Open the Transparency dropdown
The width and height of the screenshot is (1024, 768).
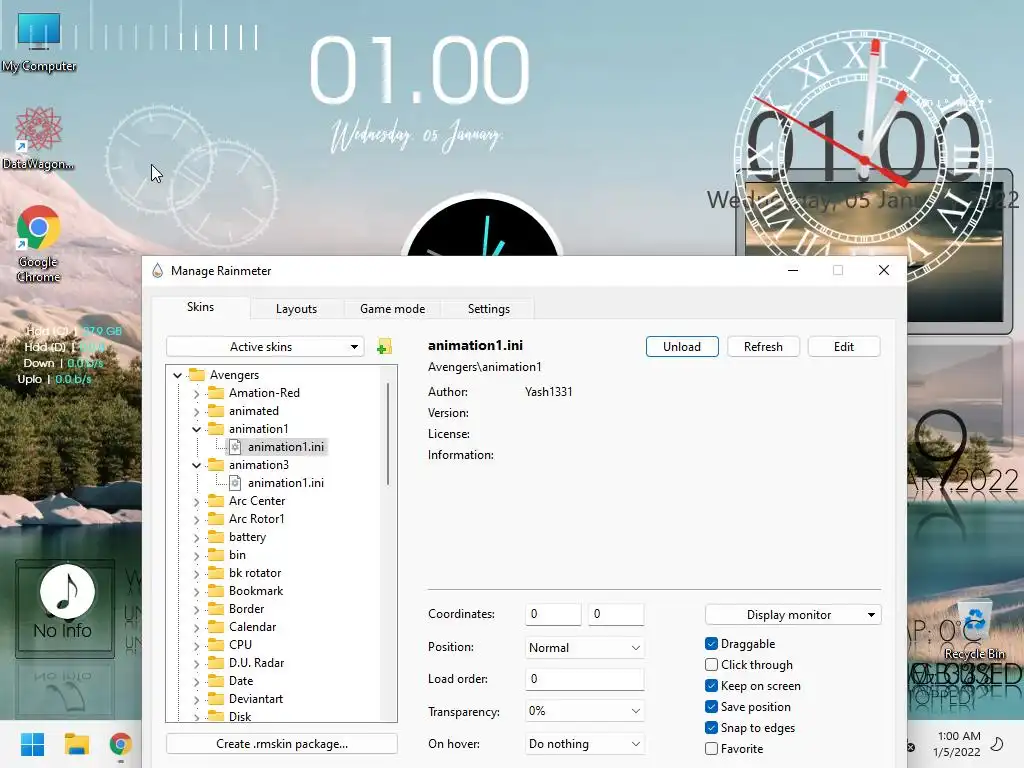point(584,711)
